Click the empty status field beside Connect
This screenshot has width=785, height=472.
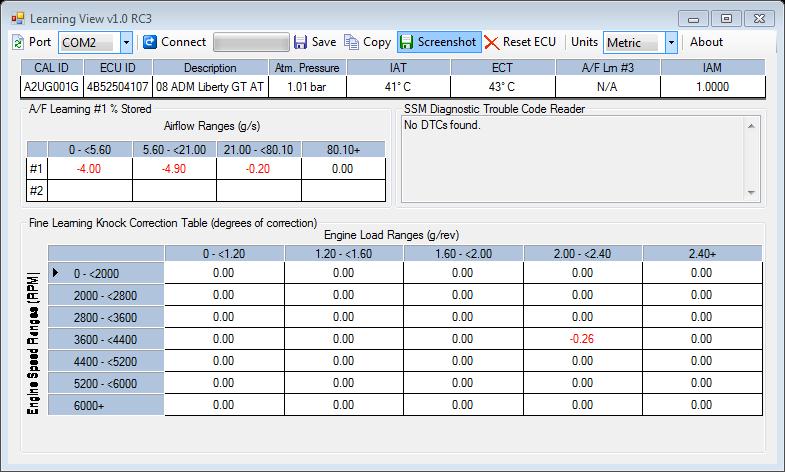[250, 42]
